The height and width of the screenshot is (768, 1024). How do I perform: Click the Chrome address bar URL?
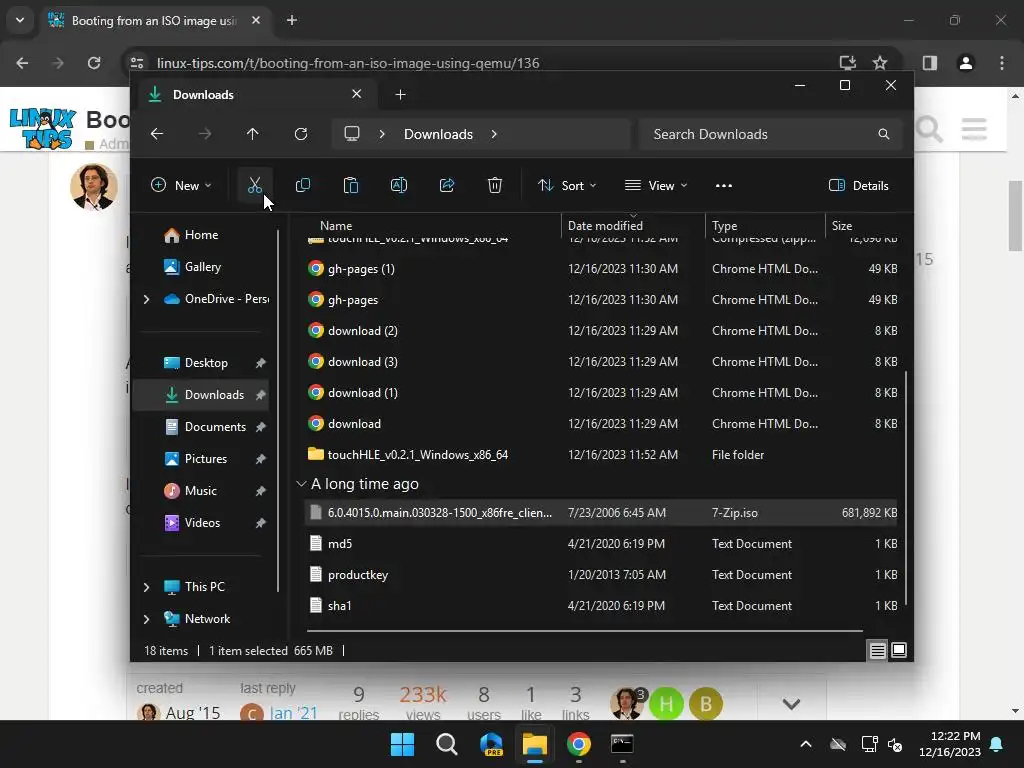348,63
